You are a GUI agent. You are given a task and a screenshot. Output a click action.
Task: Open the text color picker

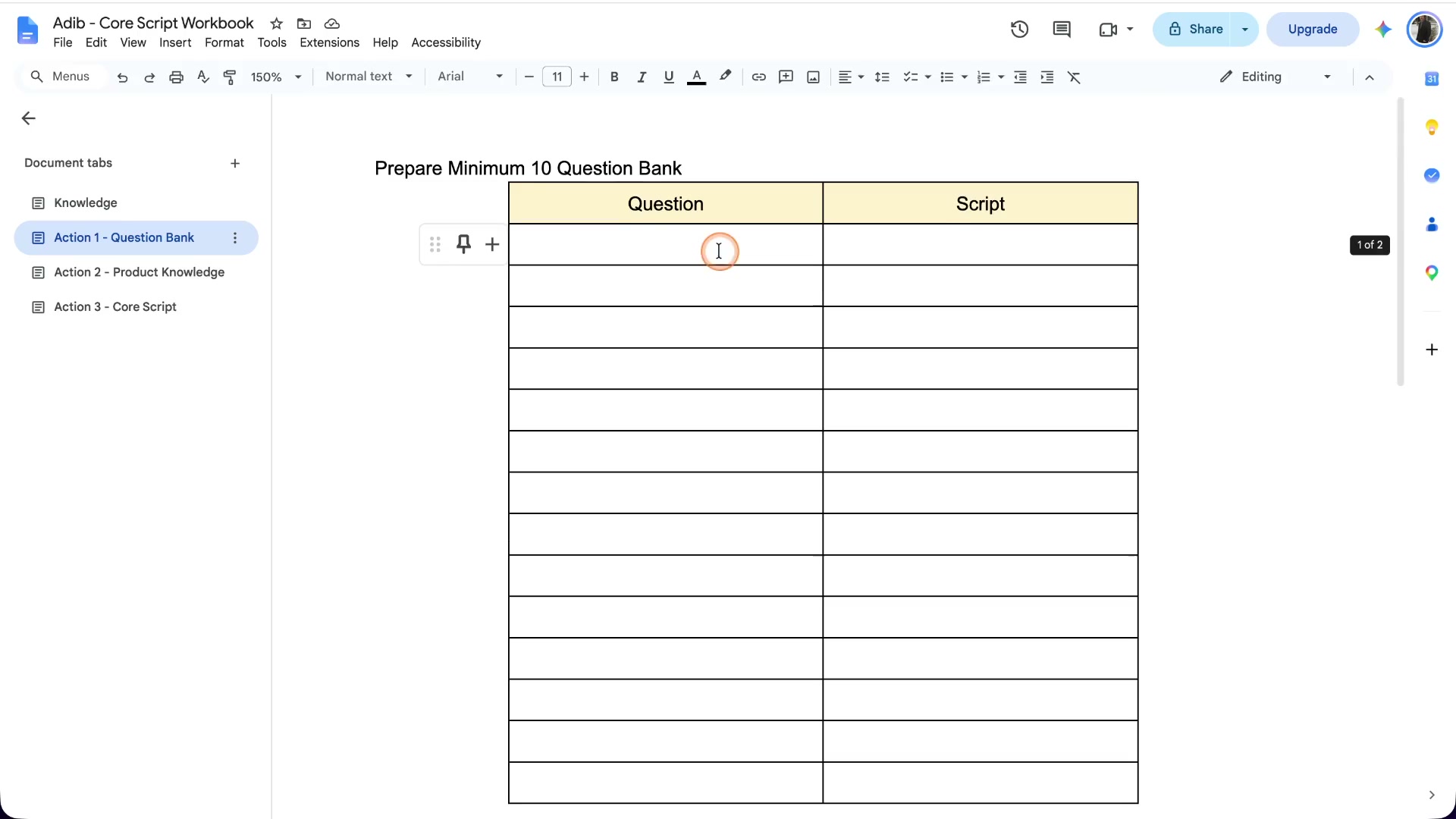point(696,77)
